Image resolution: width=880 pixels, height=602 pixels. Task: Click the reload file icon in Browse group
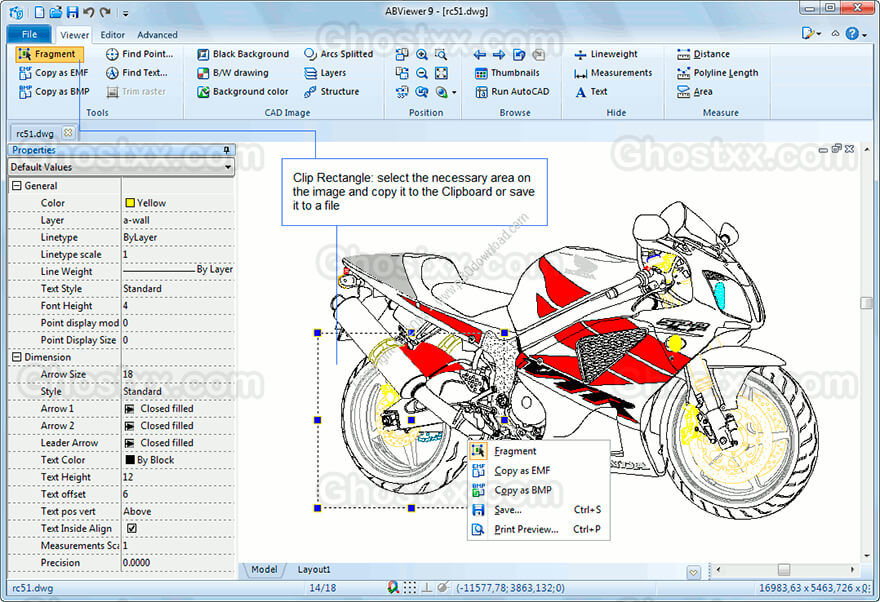tap(519, 54)
